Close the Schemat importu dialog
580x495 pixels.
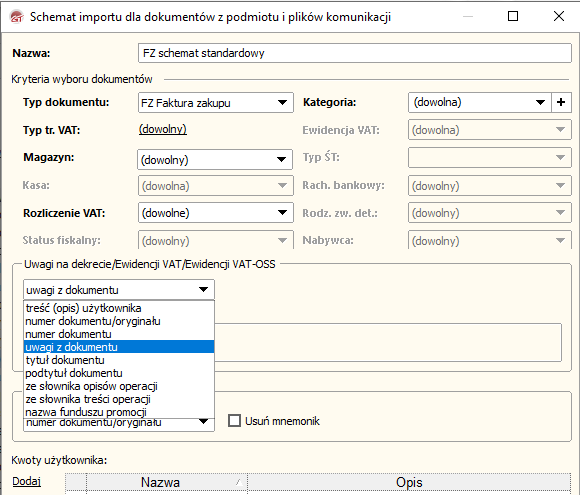(x=559, y=16)
